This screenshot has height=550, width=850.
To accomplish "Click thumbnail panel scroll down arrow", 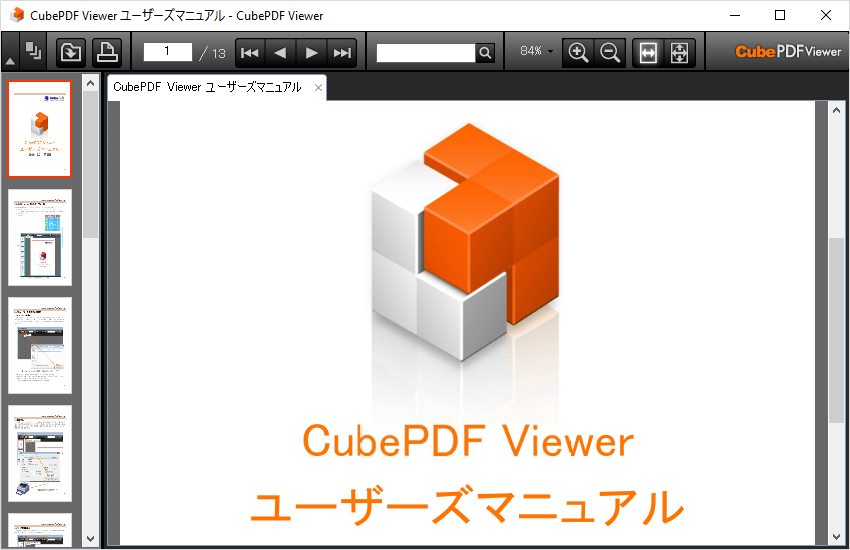I will (x=91, y=539).
